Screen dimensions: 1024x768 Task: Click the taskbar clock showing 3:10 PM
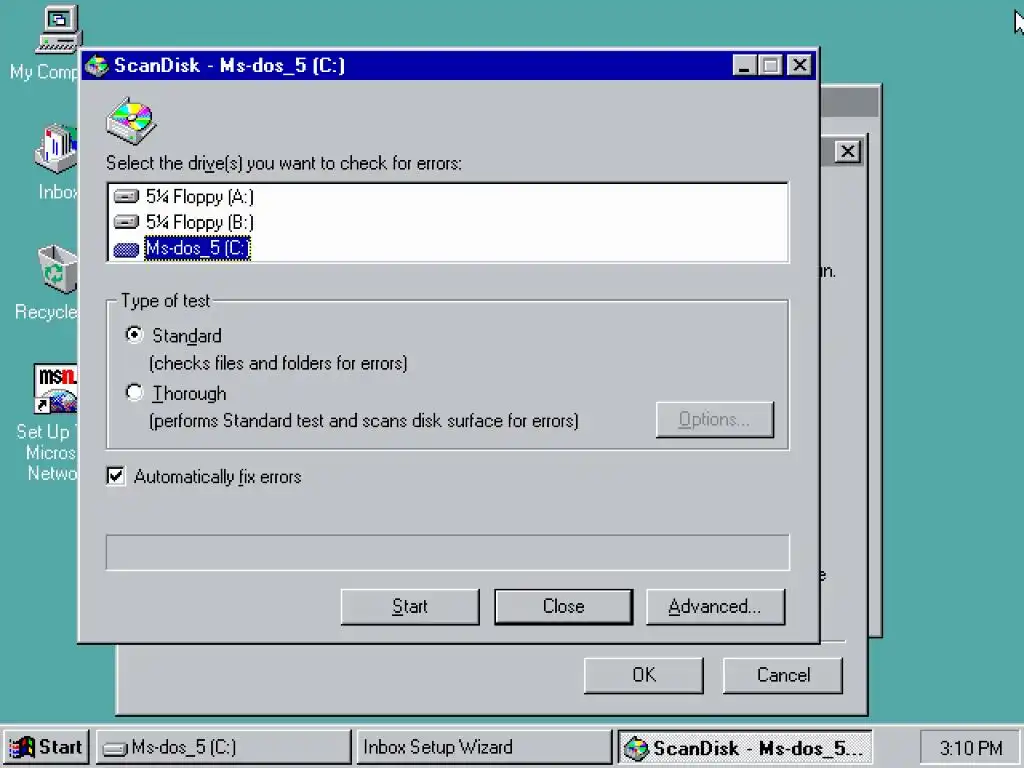pyautogui.click(x=970, y=747)
